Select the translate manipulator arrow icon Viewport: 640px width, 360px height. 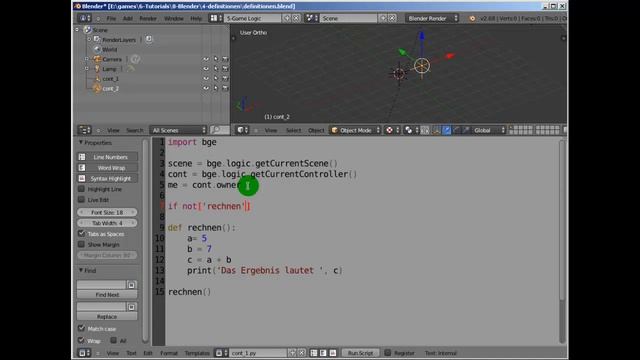[447, 130]
